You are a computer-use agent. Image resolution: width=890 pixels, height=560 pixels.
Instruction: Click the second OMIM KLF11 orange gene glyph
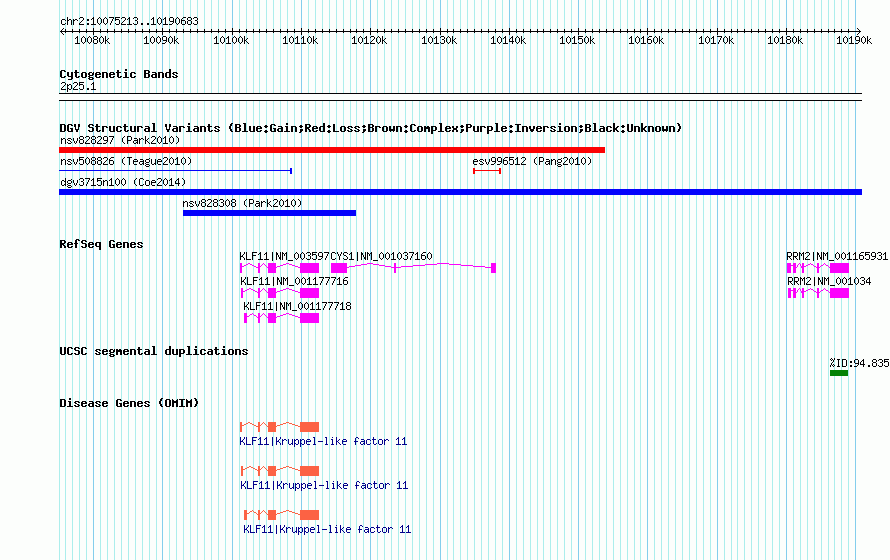click(x=280, y=471)
